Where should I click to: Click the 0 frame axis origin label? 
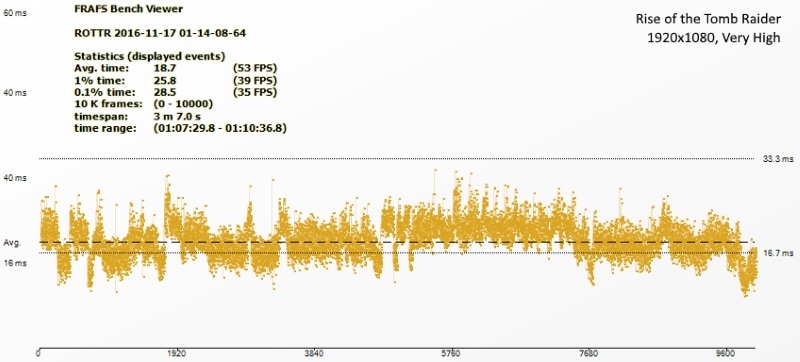point(39,353)
